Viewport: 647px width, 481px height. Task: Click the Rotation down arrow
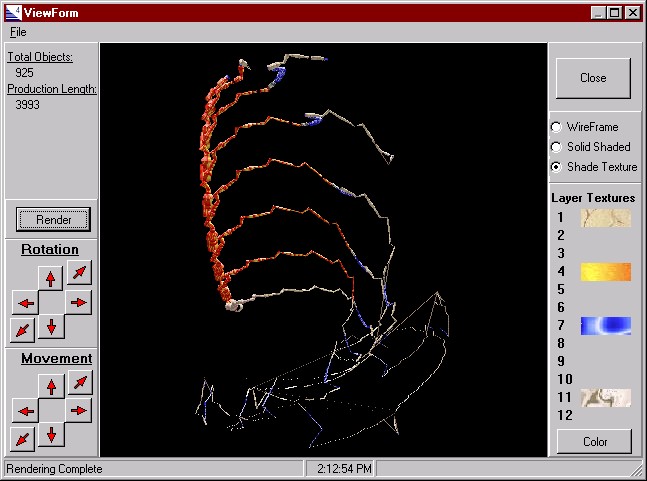51,327
